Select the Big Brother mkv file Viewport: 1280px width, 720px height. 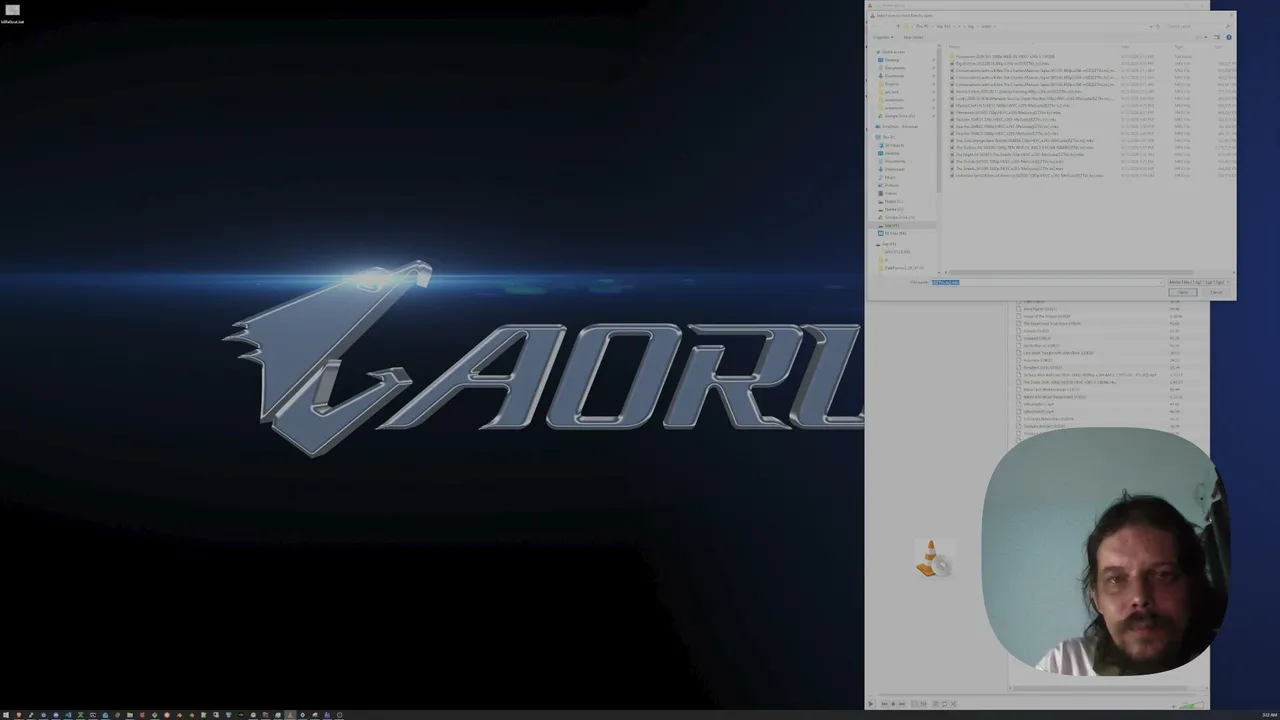1001,64
